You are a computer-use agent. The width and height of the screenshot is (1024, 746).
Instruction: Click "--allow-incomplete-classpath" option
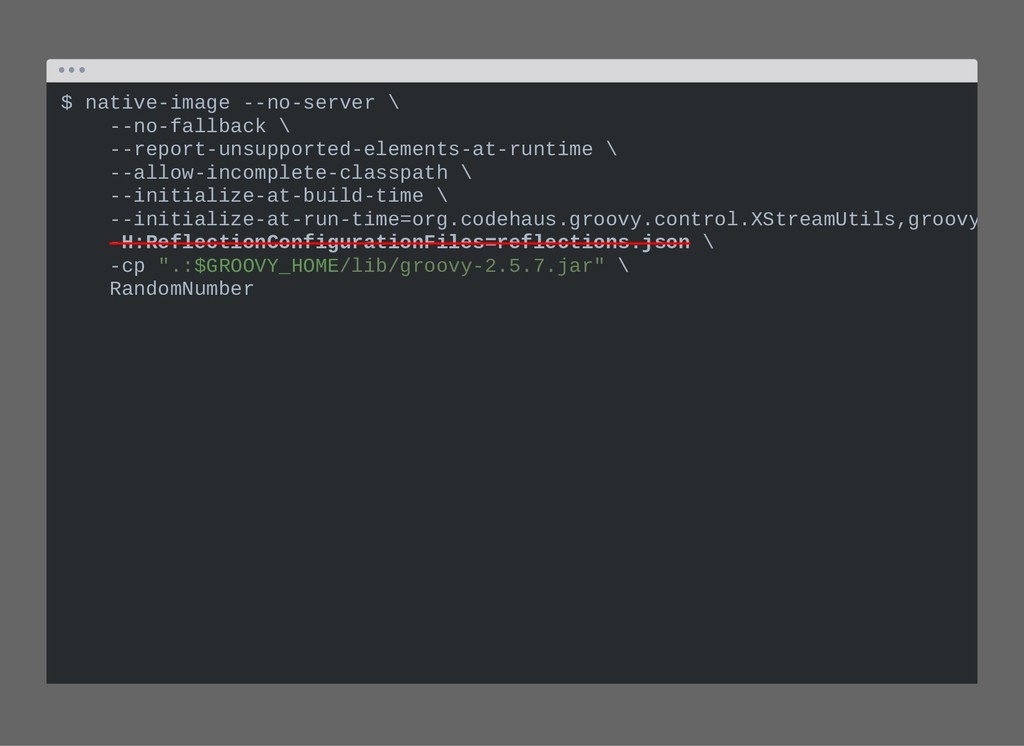(279, 173)
